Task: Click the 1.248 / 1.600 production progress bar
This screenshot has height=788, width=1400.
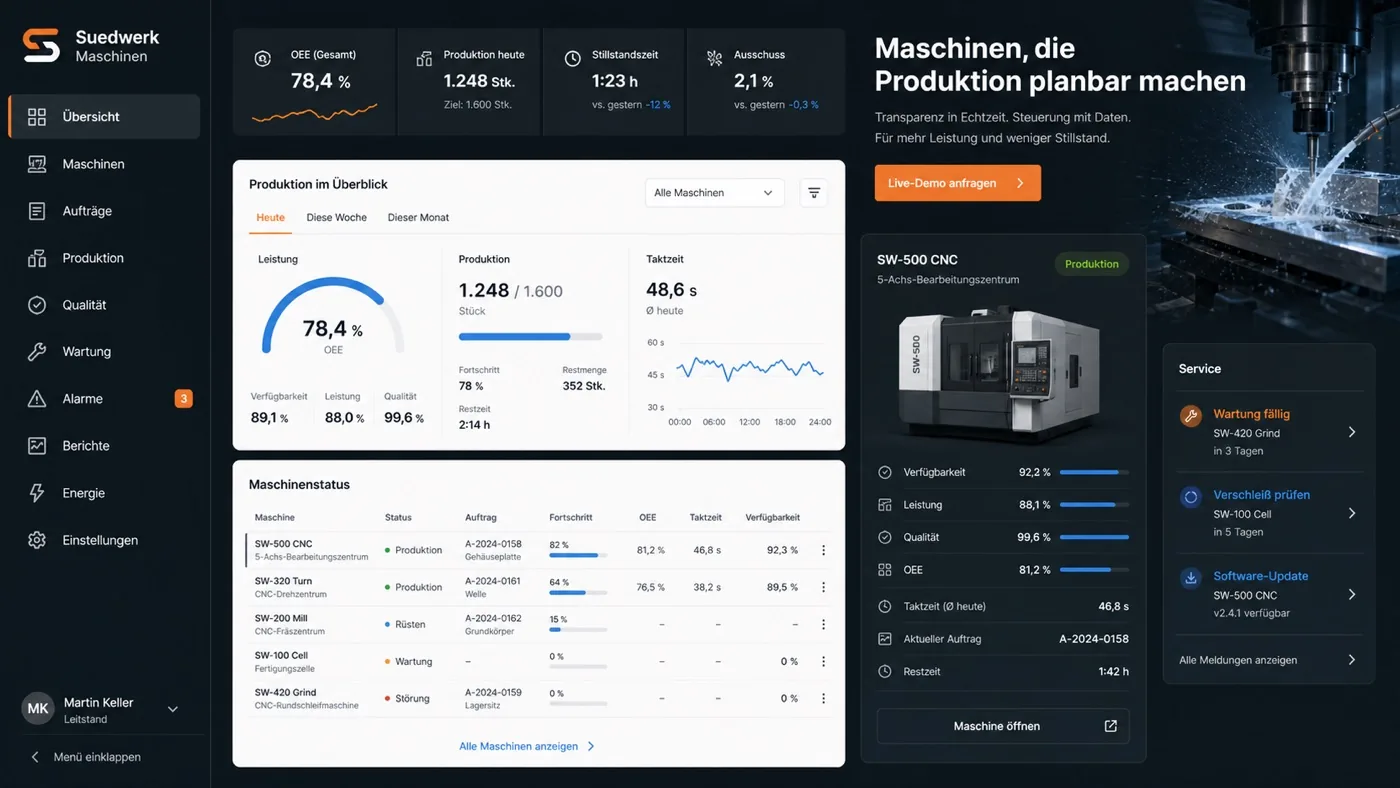Action: coord(530,337)
